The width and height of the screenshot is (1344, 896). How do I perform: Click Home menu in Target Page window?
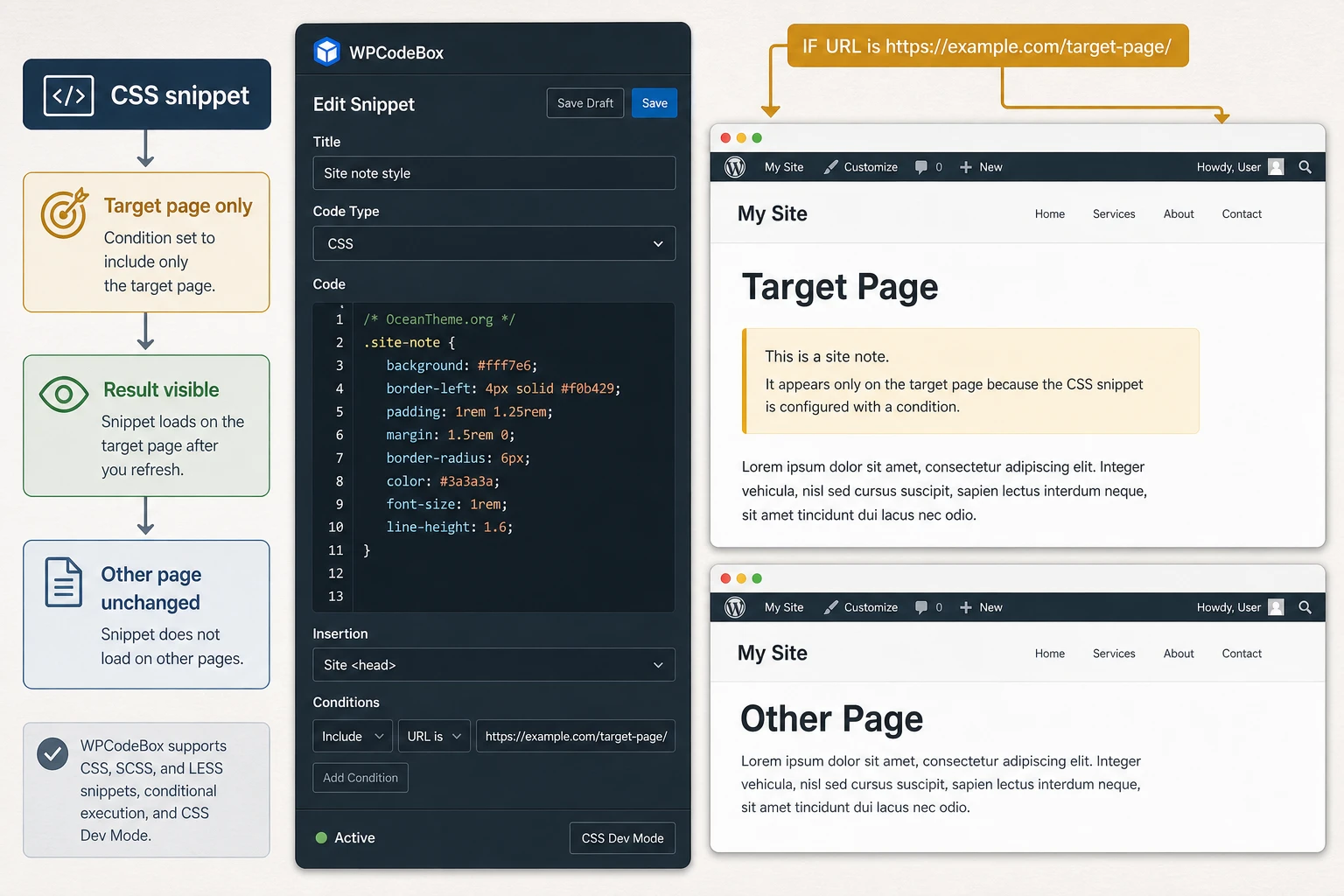(x=1050, y=214)
